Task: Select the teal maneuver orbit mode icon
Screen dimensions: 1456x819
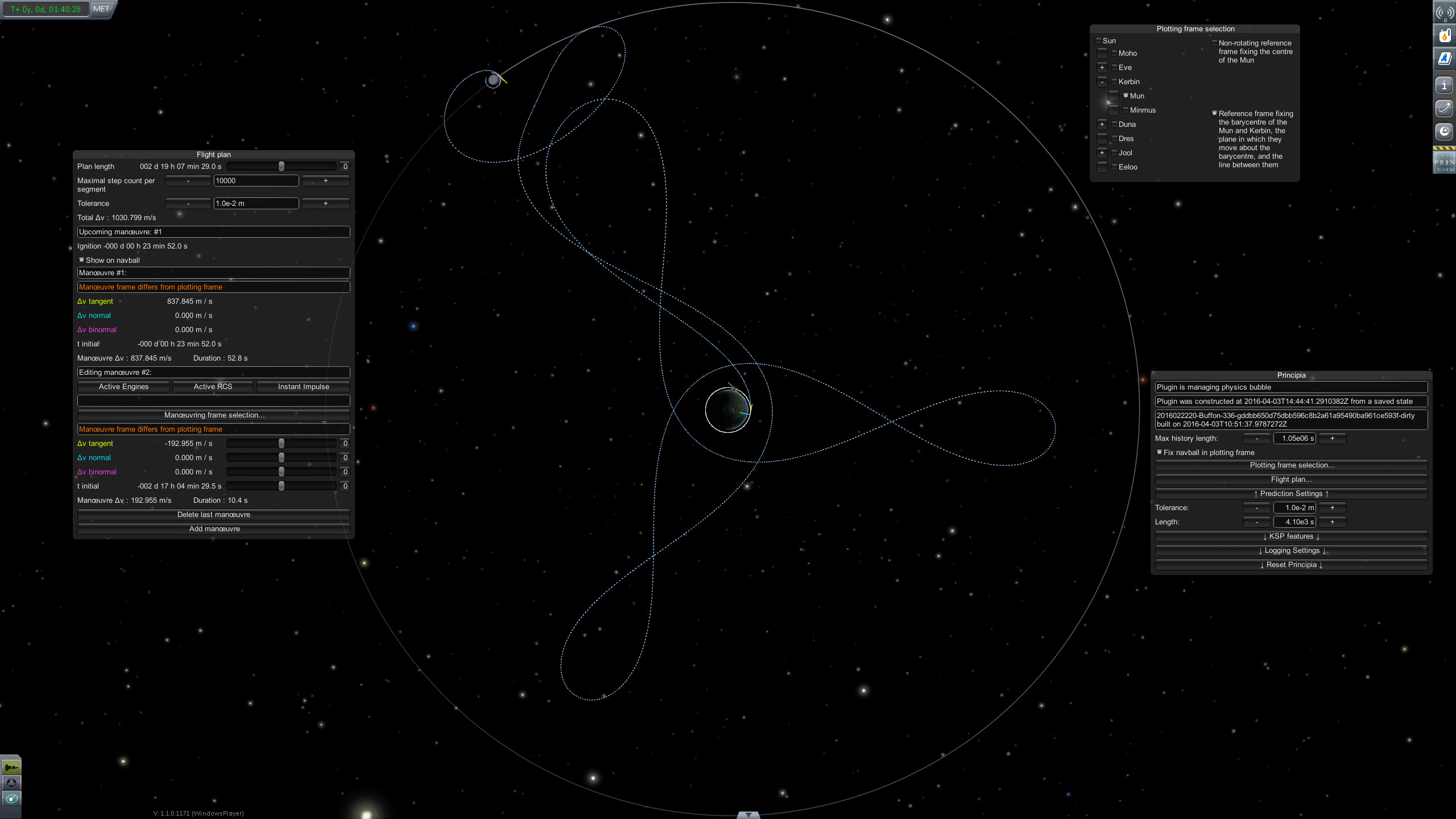Action: 11,799
